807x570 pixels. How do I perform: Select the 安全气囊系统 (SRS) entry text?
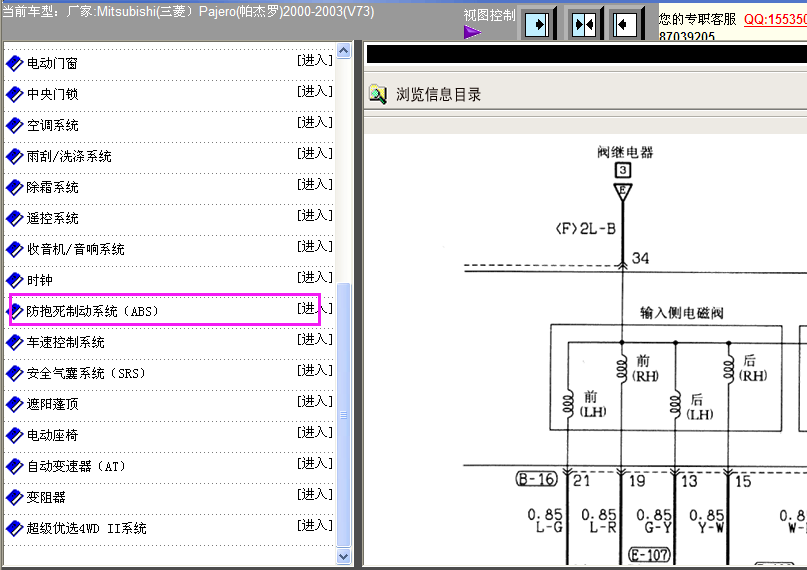(86, 373)
